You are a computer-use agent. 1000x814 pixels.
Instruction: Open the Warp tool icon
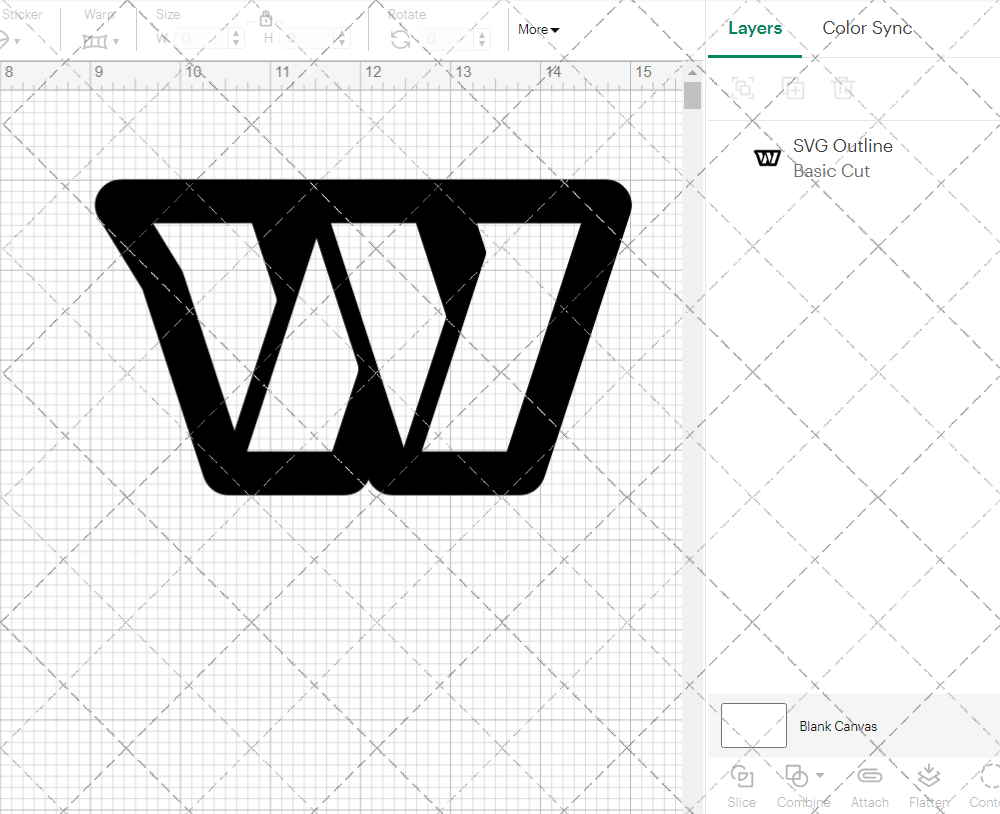pos(95,41)
